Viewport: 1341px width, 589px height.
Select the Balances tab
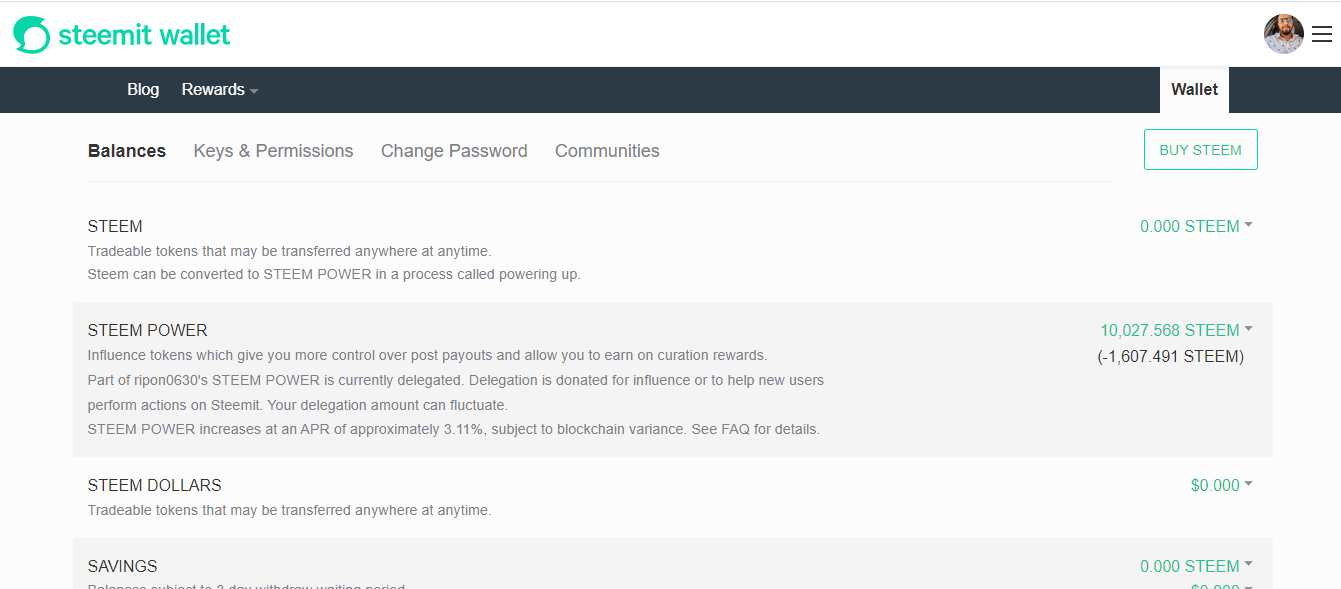tap(127, 151)
